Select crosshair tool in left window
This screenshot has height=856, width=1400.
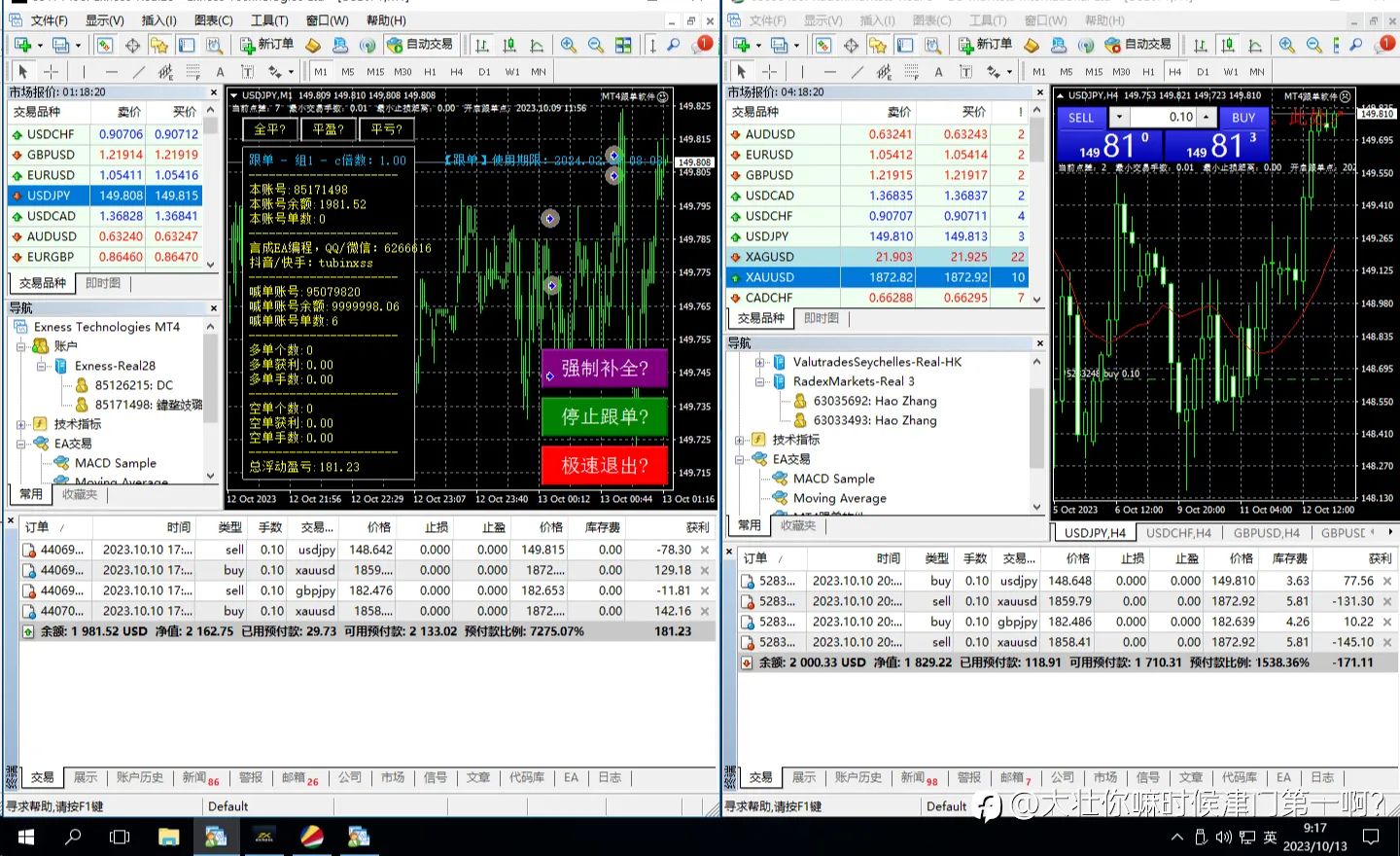[x=51, y=72]
